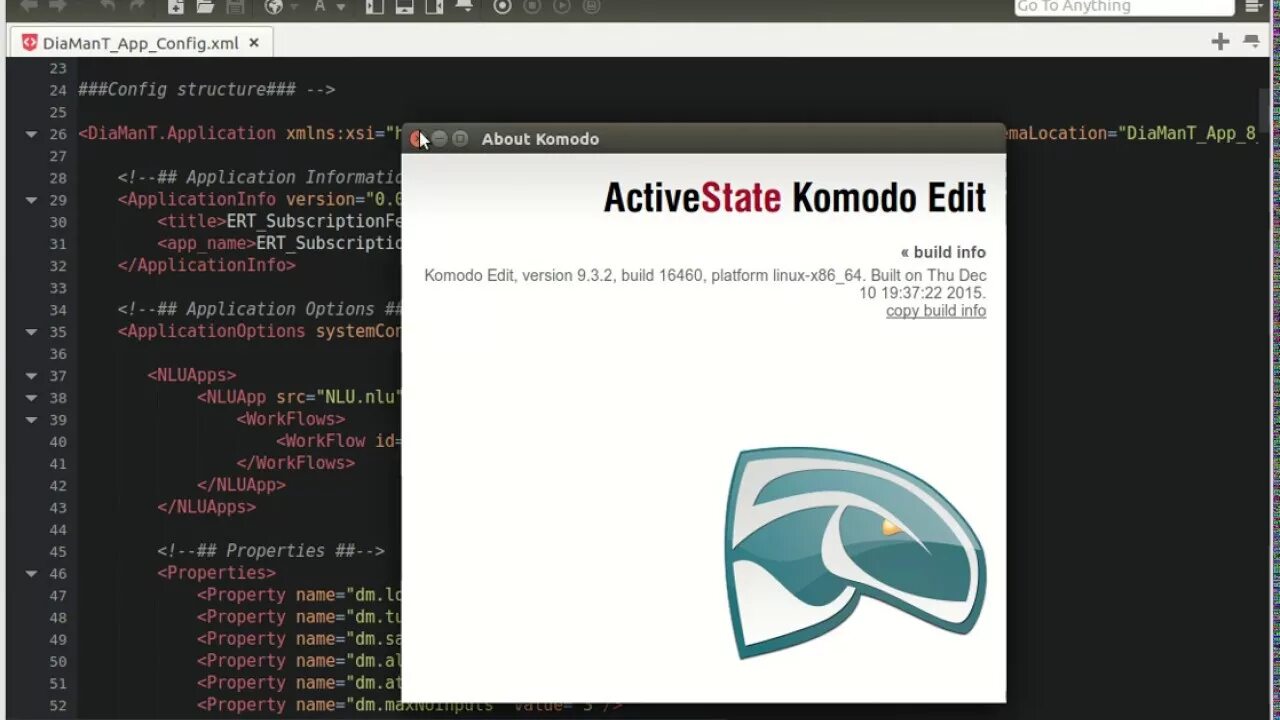1280x720 pixels.
Task: Click the back navigation arrow in toolbar
Action: (x=29, y=6)
